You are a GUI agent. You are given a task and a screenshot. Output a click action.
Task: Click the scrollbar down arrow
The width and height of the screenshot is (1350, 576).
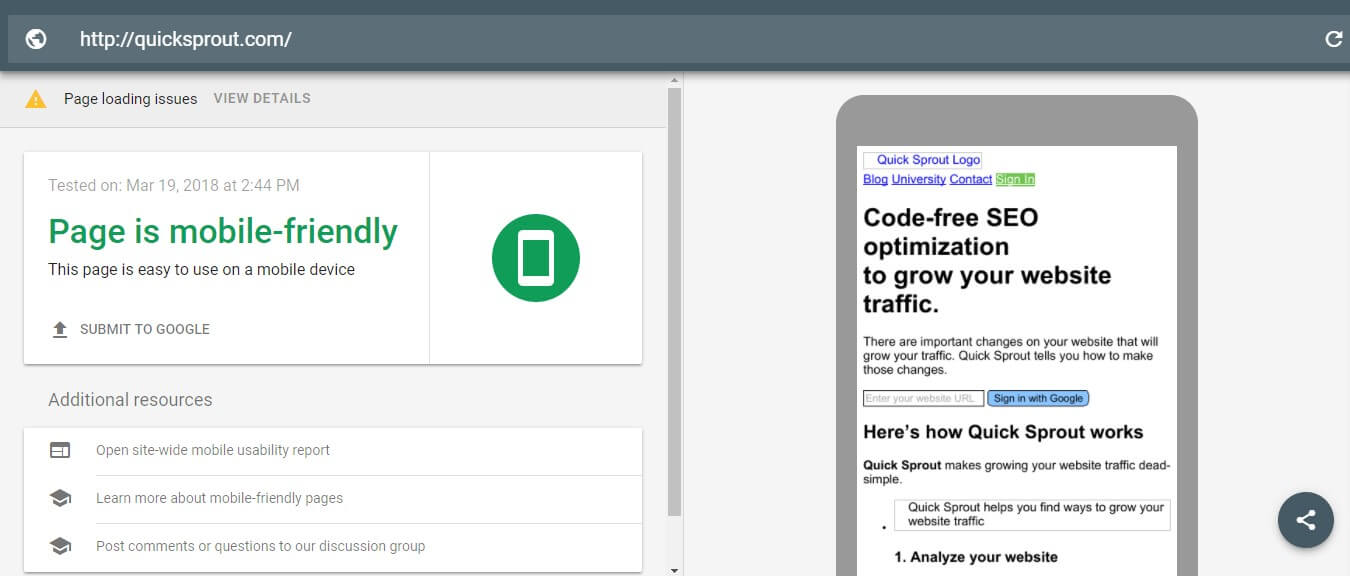pyautogui.click(x=674, y=569)
